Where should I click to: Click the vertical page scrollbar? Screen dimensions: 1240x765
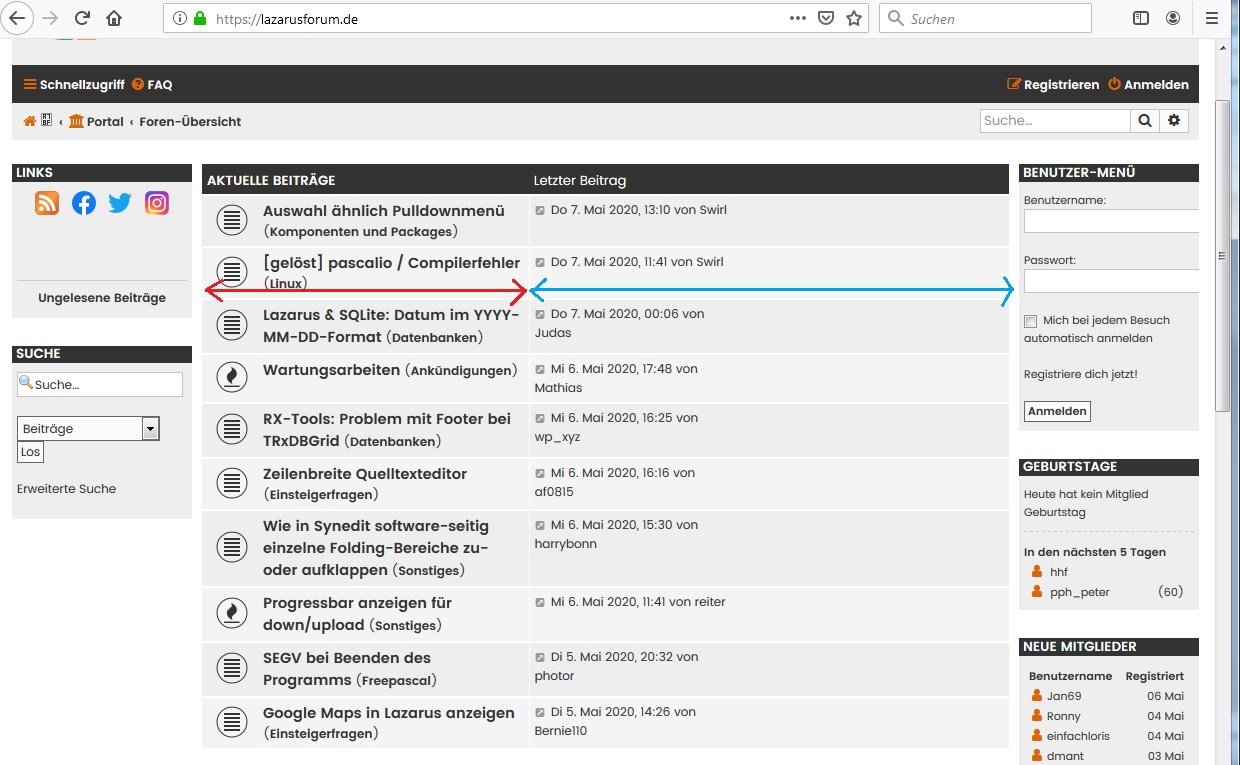point(1222,255)
